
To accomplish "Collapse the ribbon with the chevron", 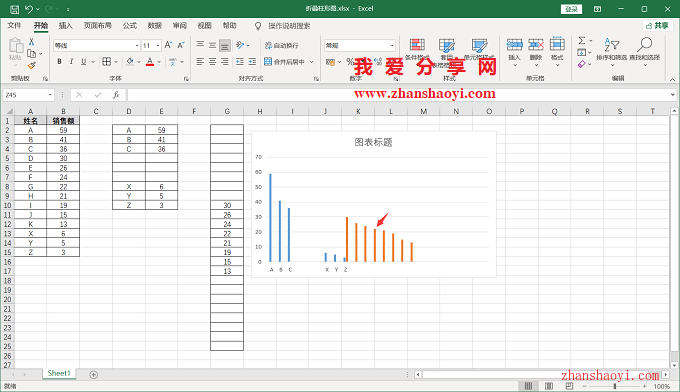I will tap(672, 79).
